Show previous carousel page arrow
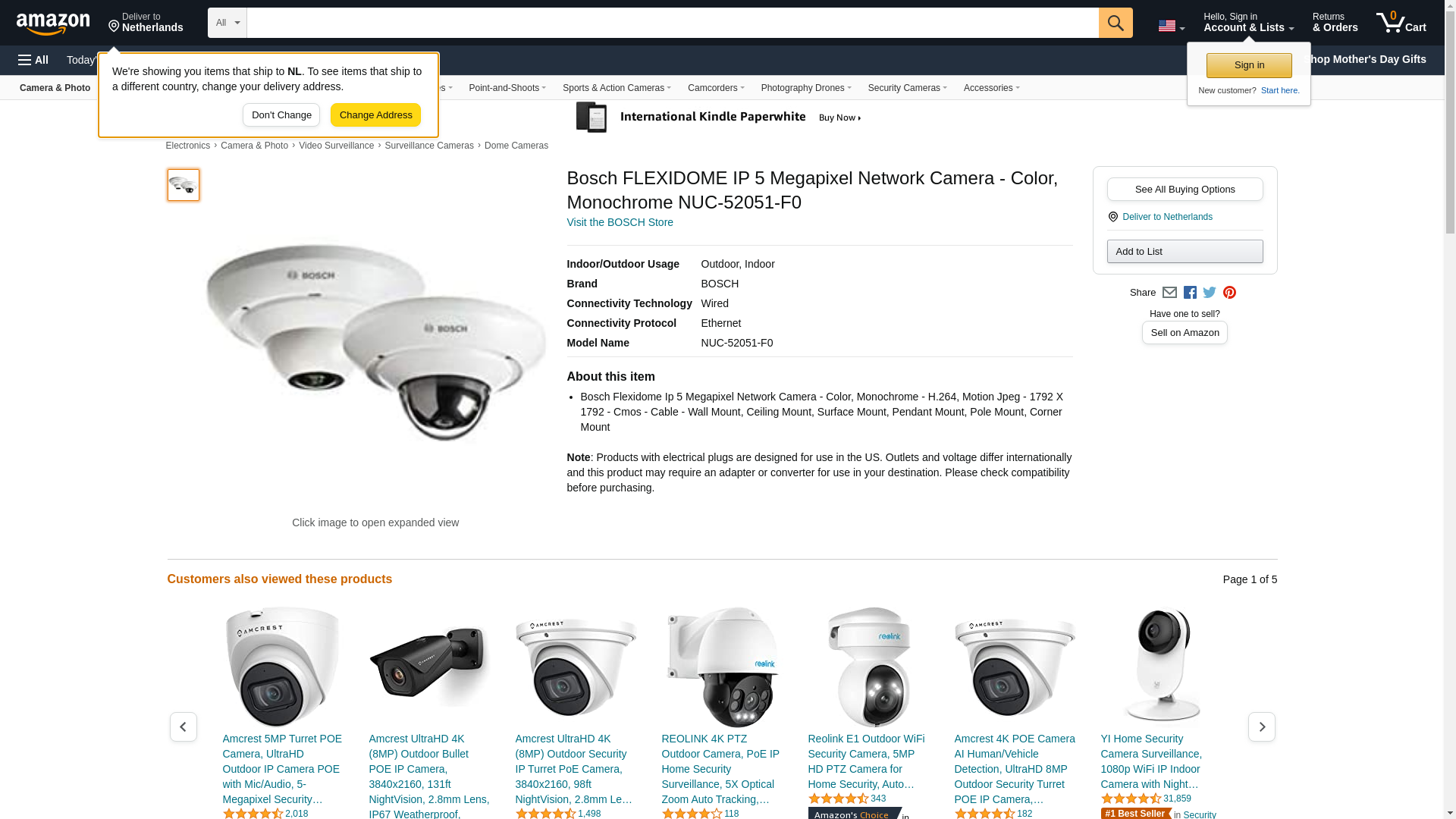Screen dimensions: 1456x819 pos(184,726)
